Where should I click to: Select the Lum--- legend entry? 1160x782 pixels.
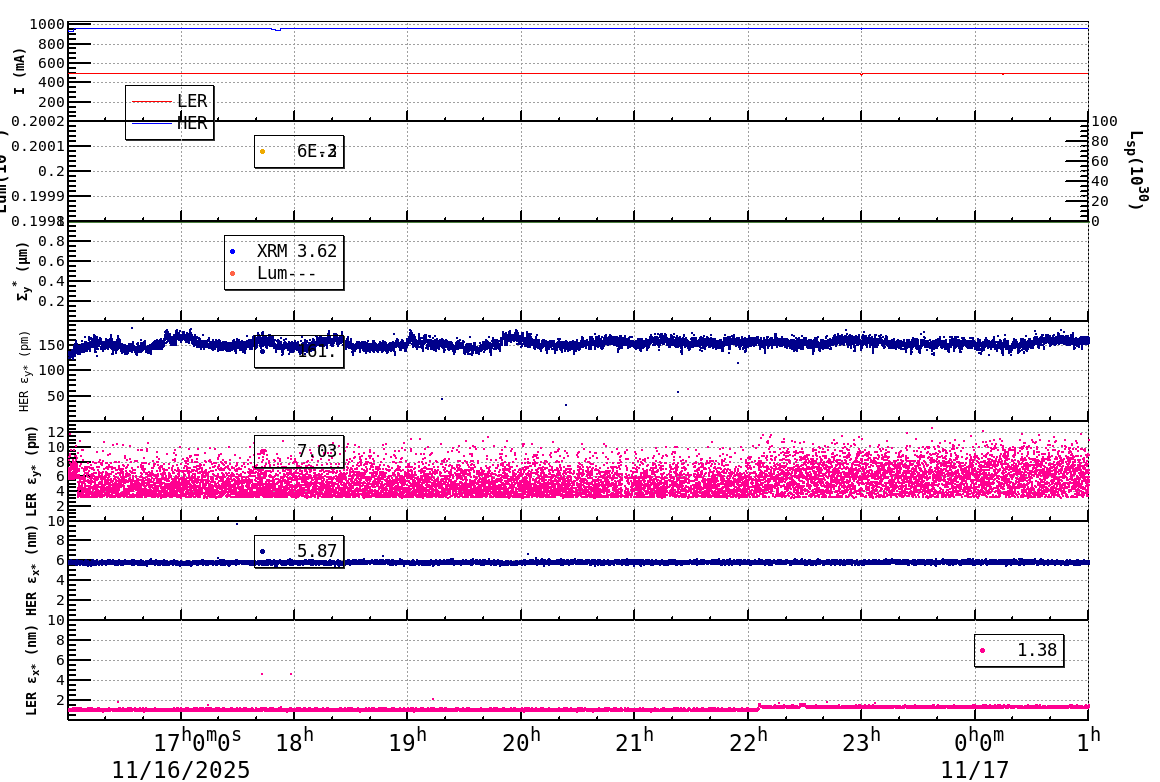click(274, 273)
